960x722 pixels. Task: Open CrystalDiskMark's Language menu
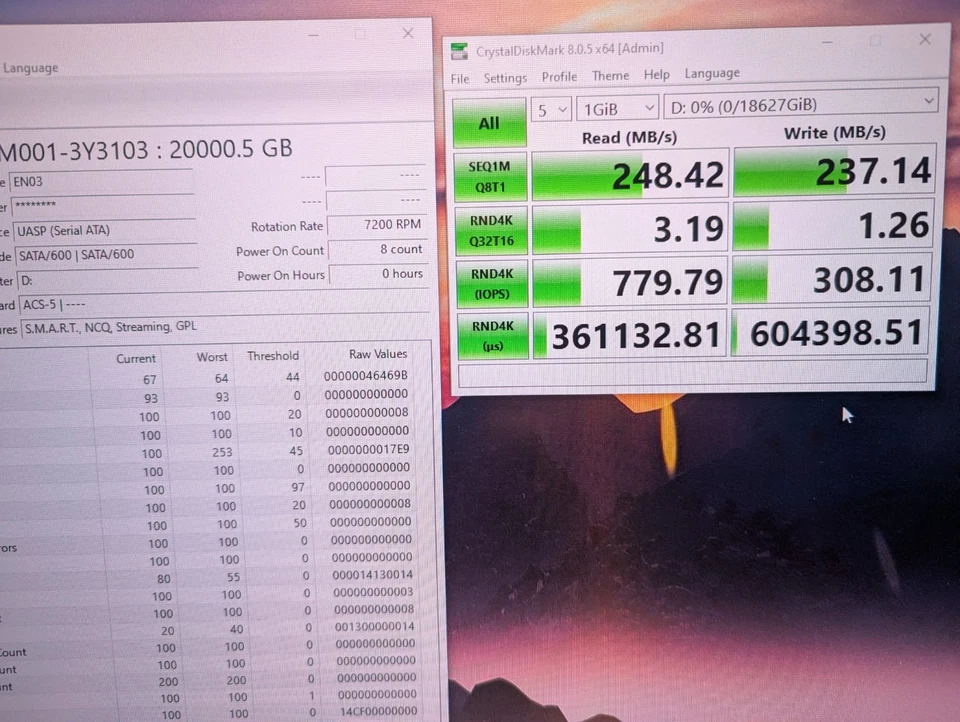[x=712, y=73]
